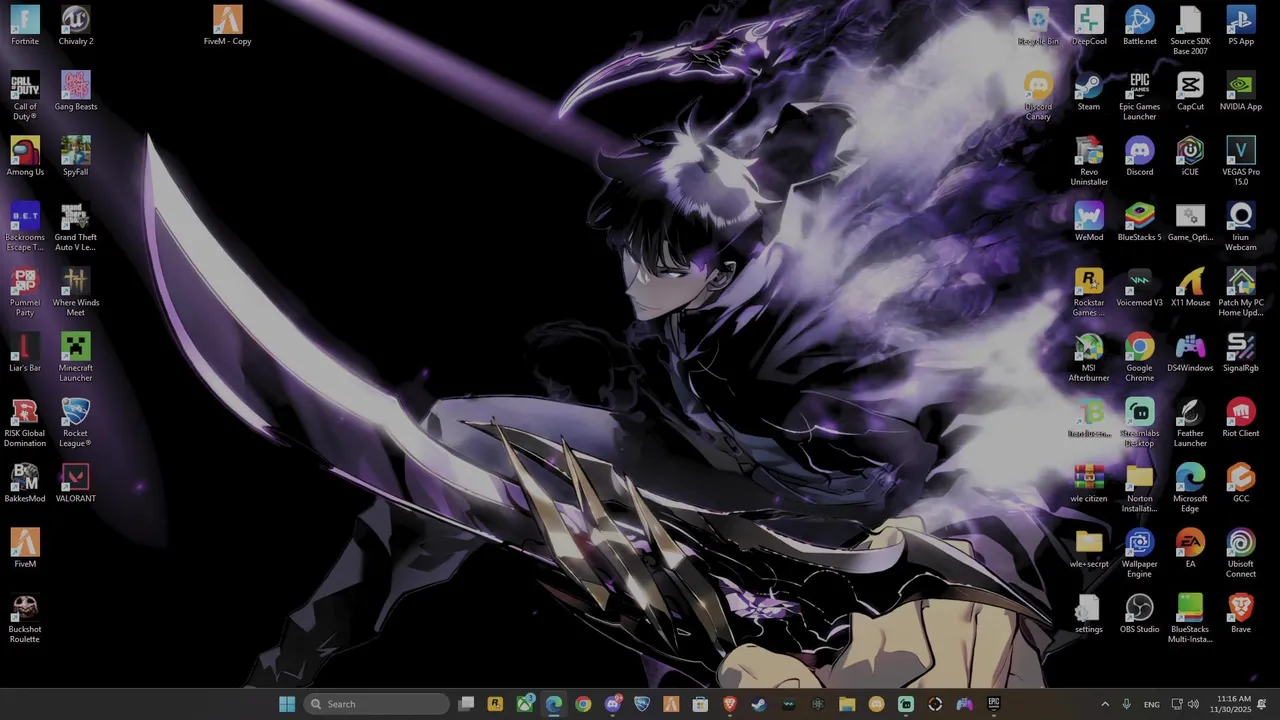1280x720 pixels.
Task: Select the OBS Studio shortcut
Action: 1140,614
